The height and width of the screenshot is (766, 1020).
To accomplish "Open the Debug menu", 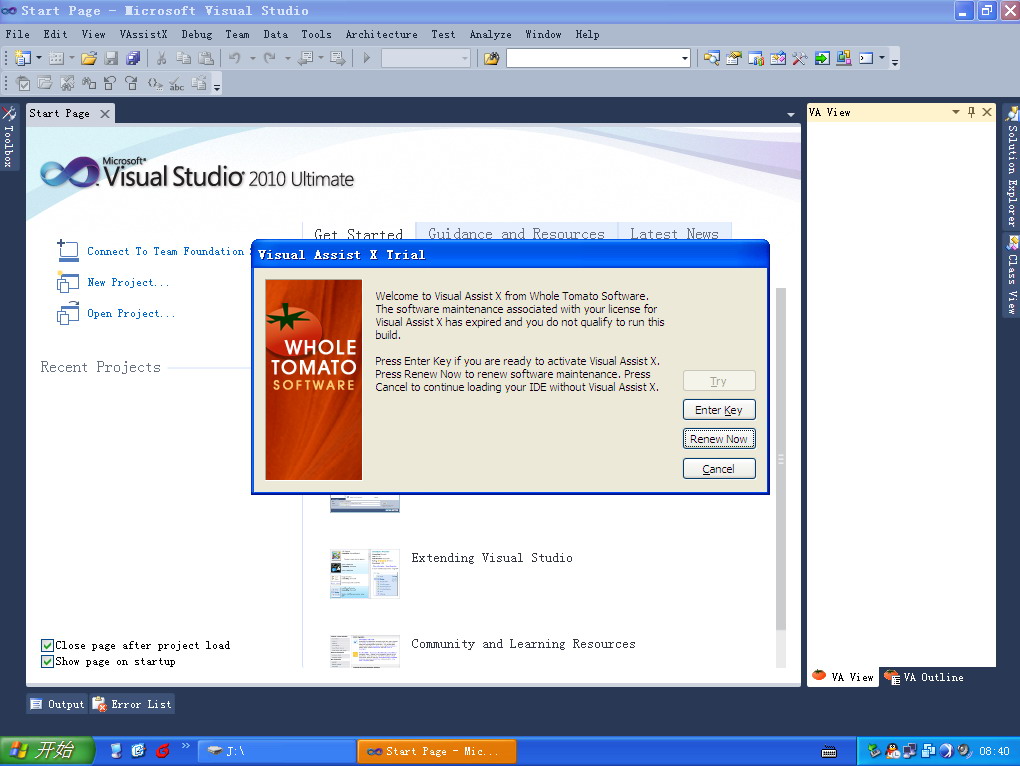I will (x=196, y=34).
